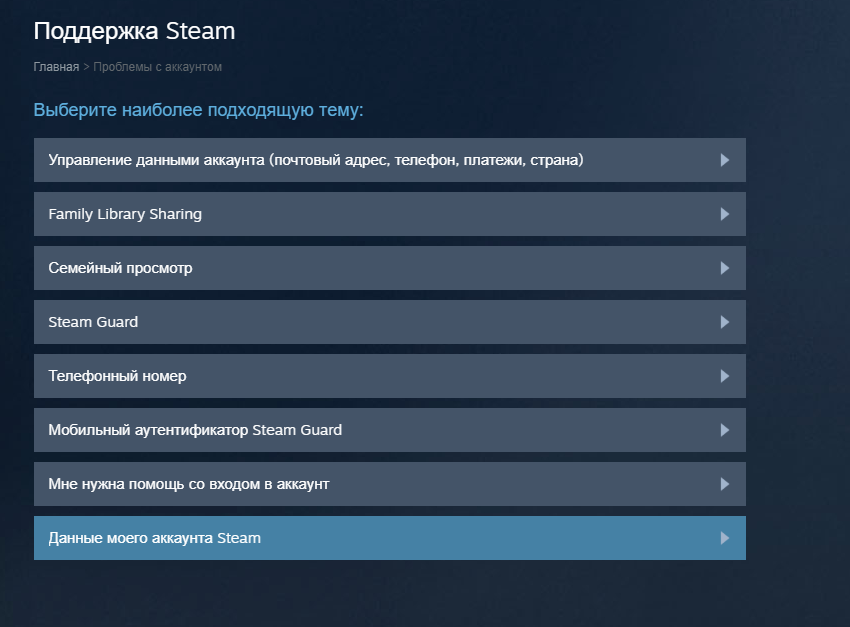Click the Поддержка Steam page title
This screenshot has width=850, height=627.
(x=134, y=31)
